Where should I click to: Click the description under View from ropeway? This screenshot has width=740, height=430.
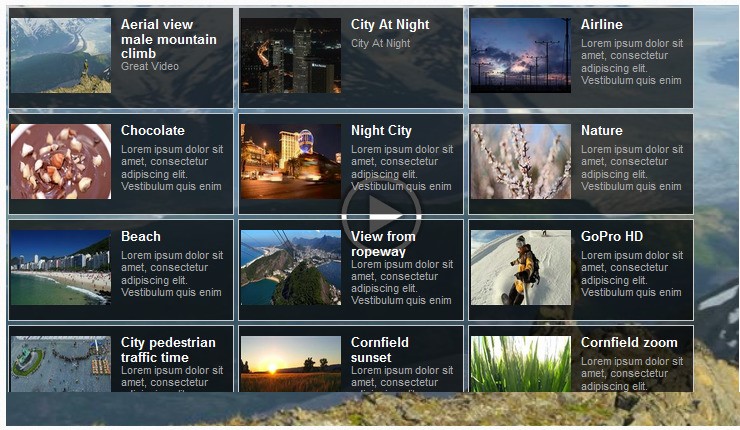pos(401,282)
